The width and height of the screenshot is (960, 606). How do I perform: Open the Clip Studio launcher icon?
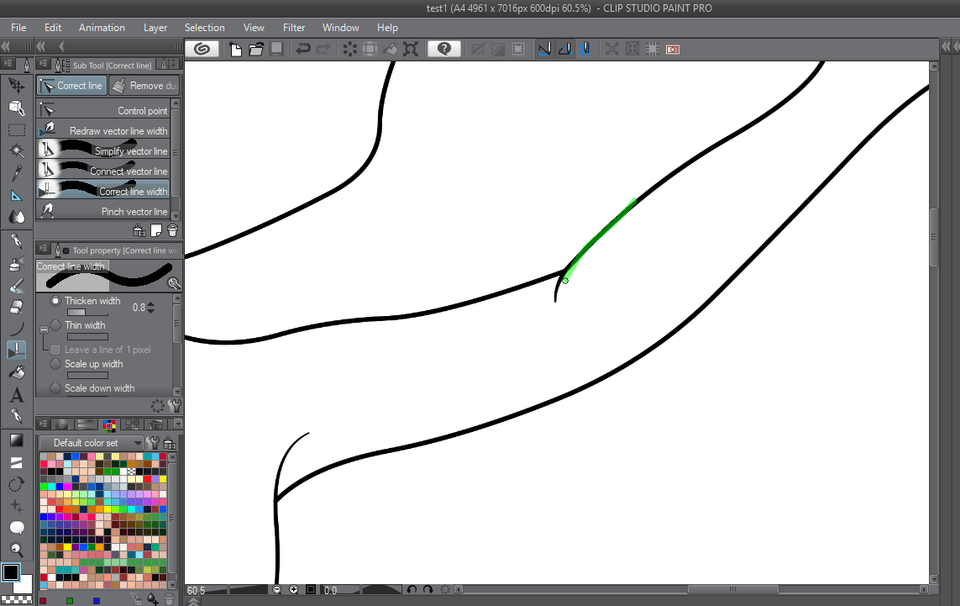202,48
